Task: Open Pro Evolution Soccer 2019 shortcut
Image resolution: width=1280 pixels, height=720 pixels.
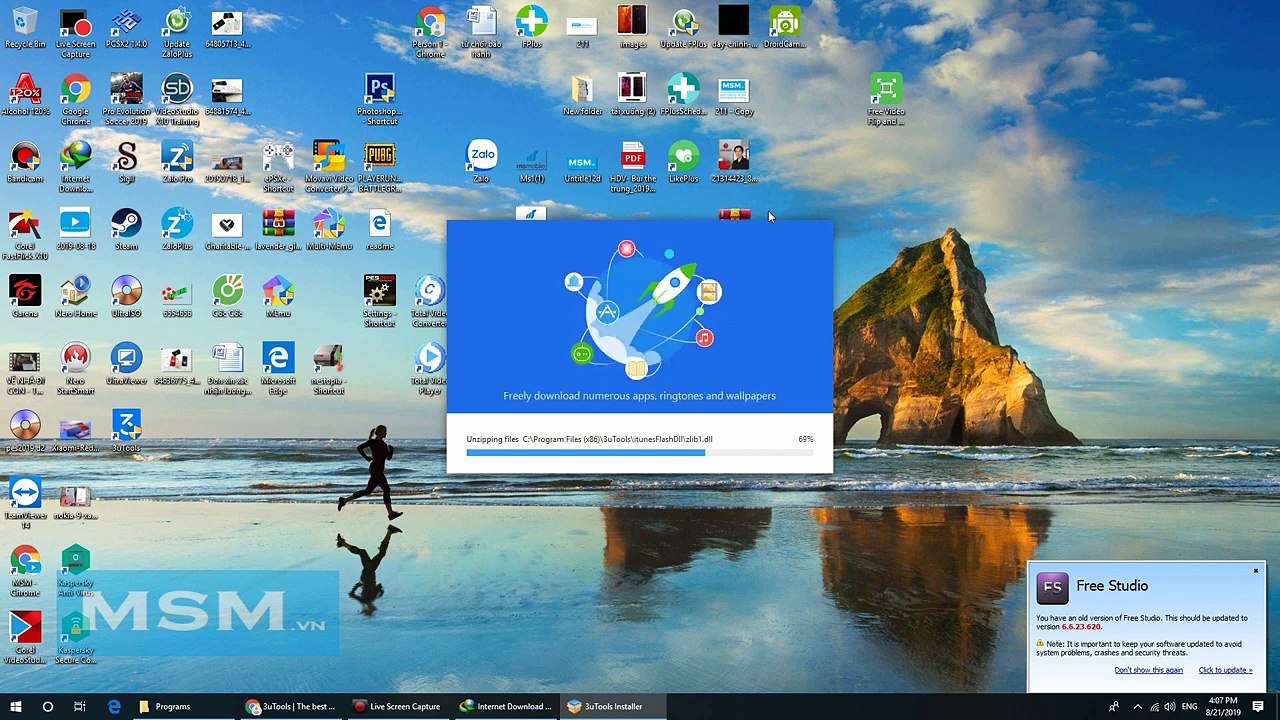Action: click(126, 100)
